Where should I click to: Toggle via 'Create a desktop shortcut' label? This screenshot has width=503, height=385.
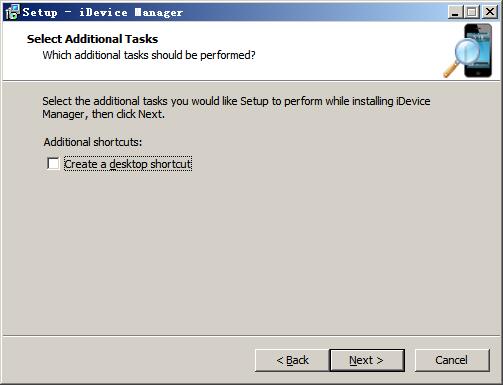click(x=128, y=164)
